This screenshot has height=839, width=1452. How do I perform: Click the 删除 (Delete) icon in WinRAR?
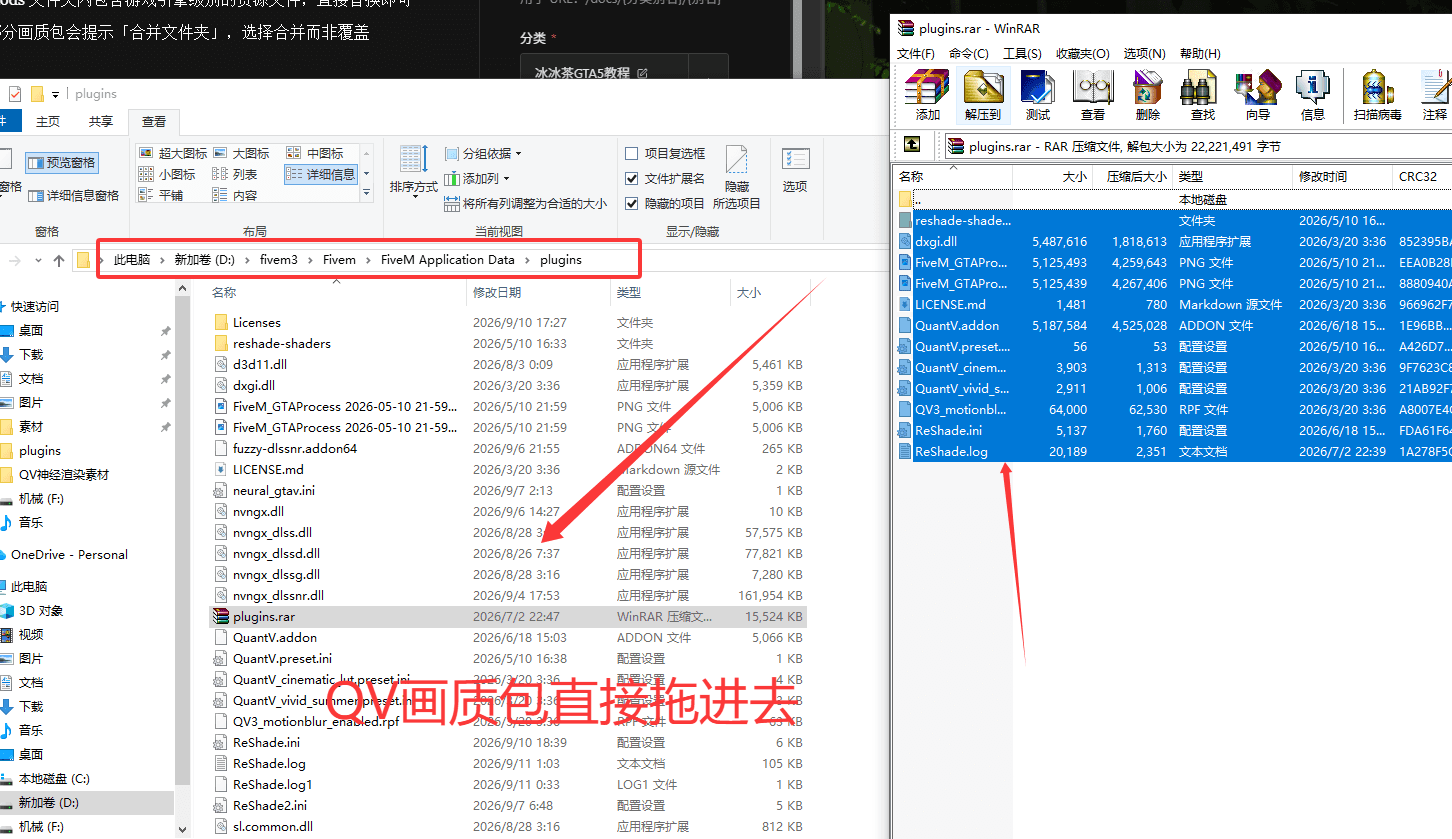(x=1148, y=96)
